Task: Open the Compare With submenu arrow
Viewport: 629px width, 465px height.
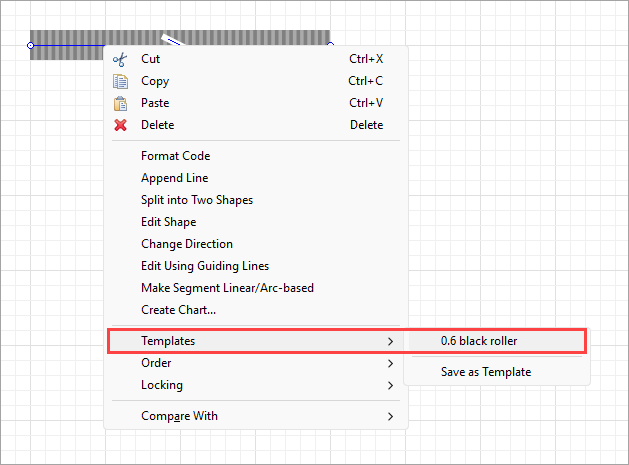Action: coord(390,416)
